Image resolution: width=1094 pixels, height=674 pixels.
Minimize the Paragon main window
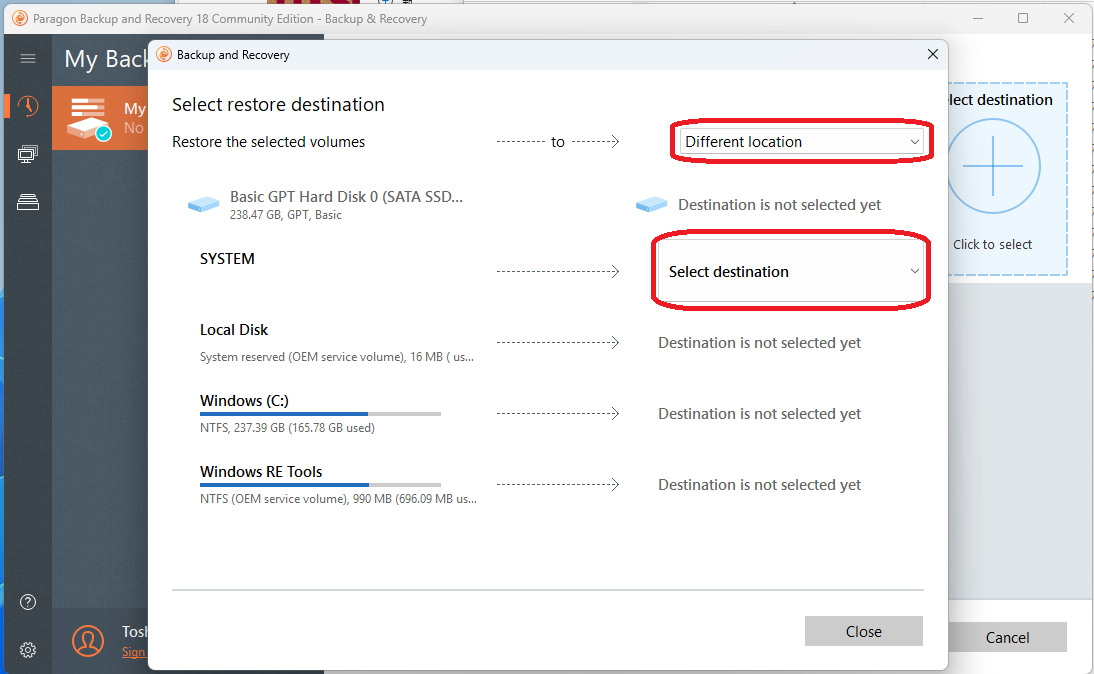pyautogui.click(x=978, y=18)
